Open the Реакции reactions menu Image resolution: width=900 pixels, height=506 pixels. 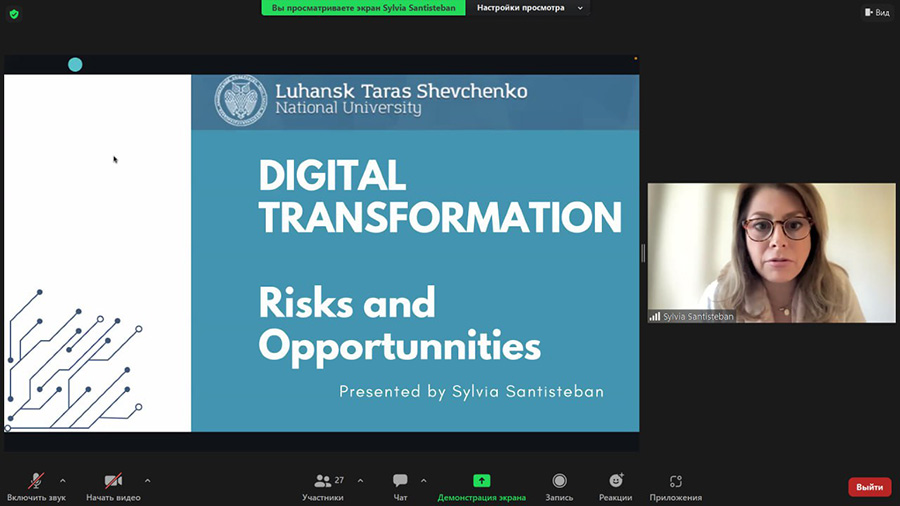pyautogui.click(x=615, y=486)
